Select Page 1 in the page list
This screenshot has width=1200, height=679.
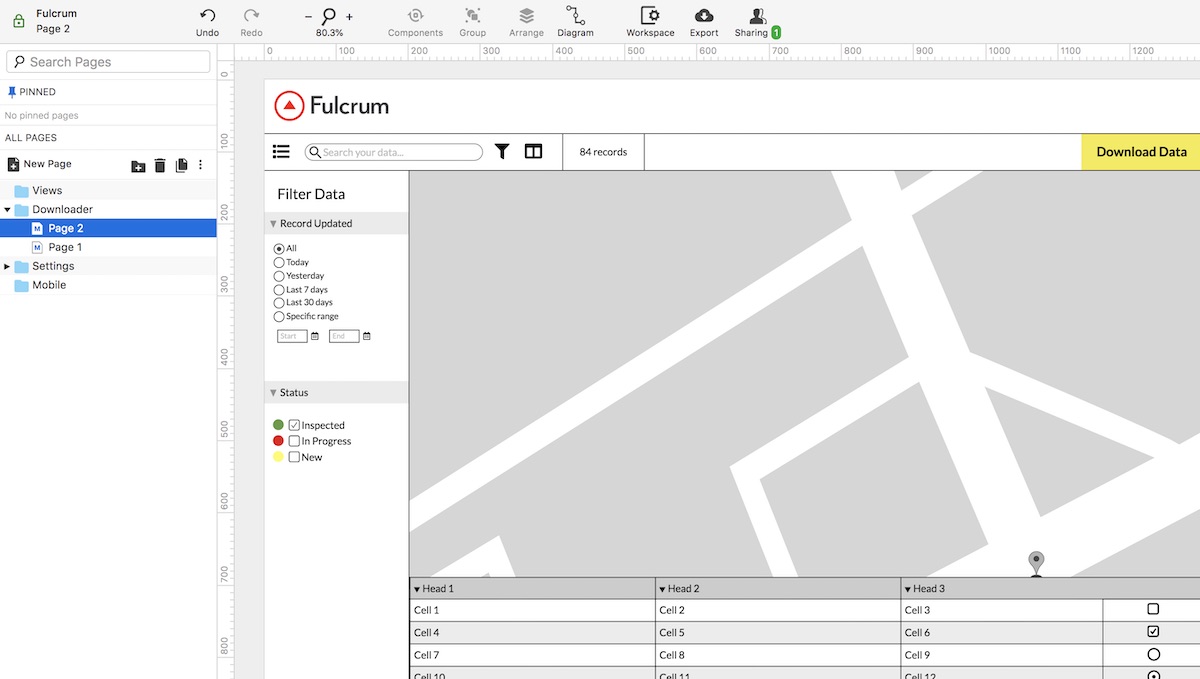tap(65, 247)
